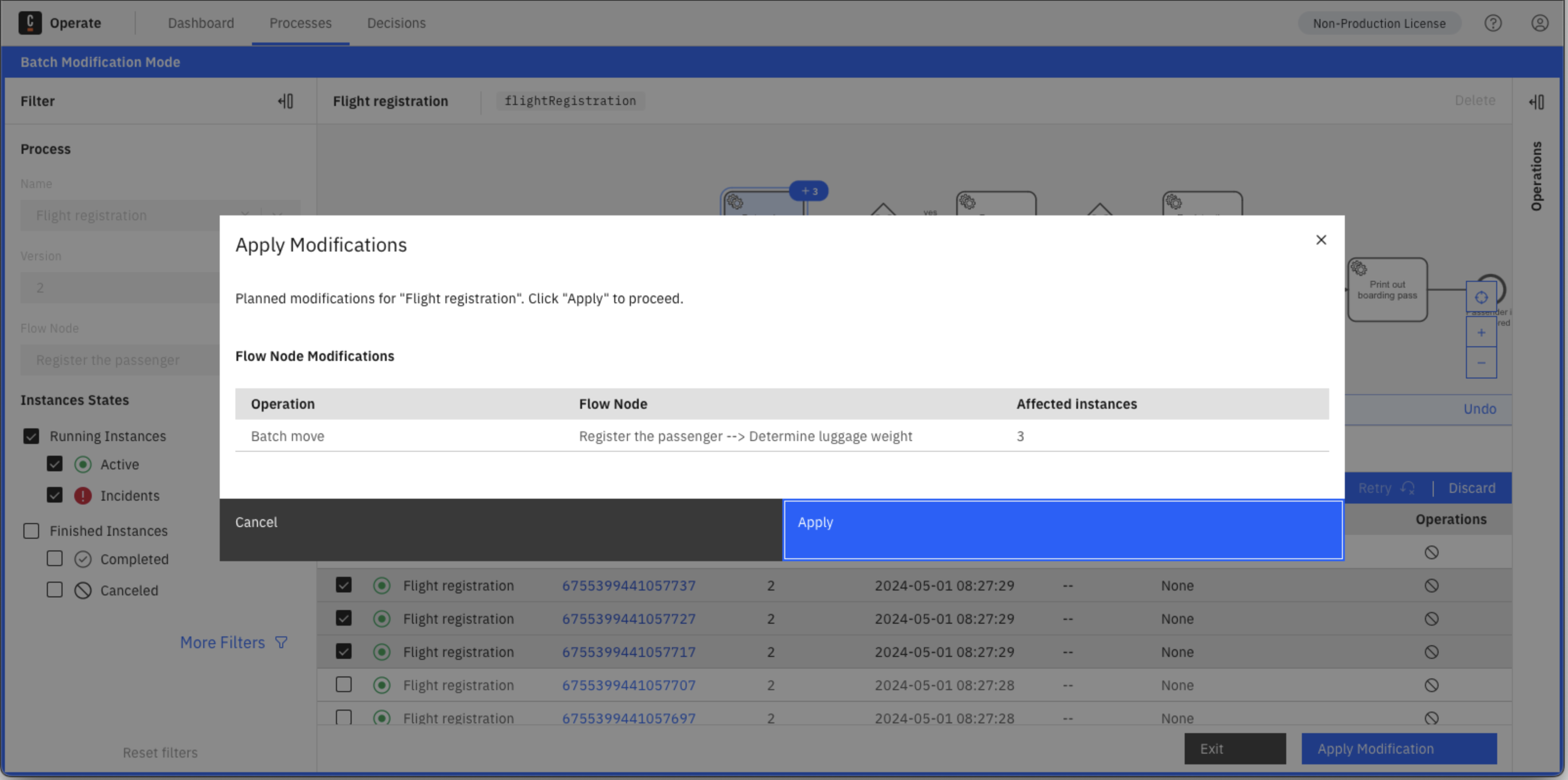Open the help icon in the header

point(1493,23)
